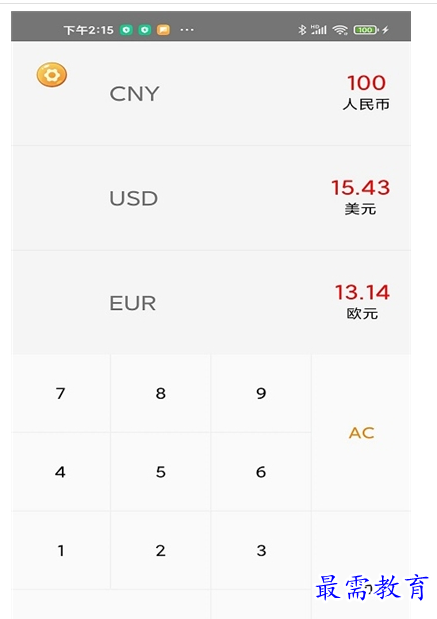Viewport: 437px width, 619px height.
Task: Clear the amount with AC key
Action: [x=361, y=433]
